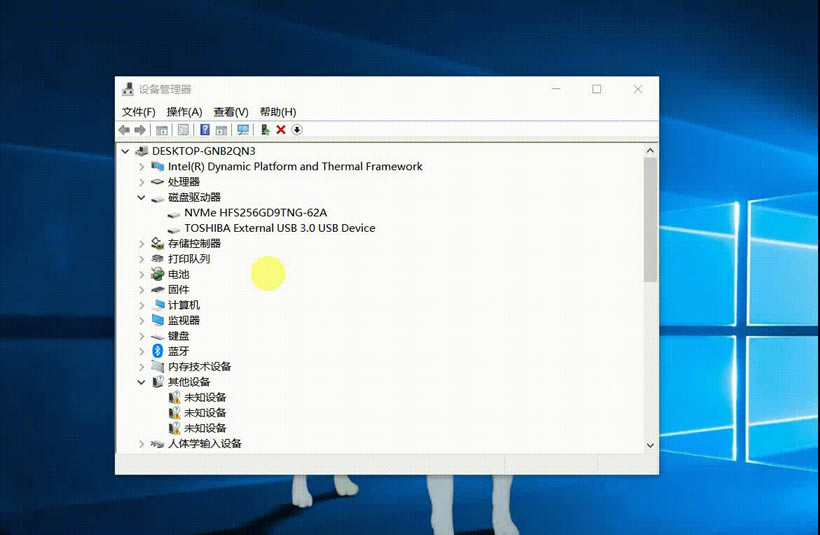Select TOSHIBA External USB 3.0 USB Device
820x535 pixels.
click(280, 228)
